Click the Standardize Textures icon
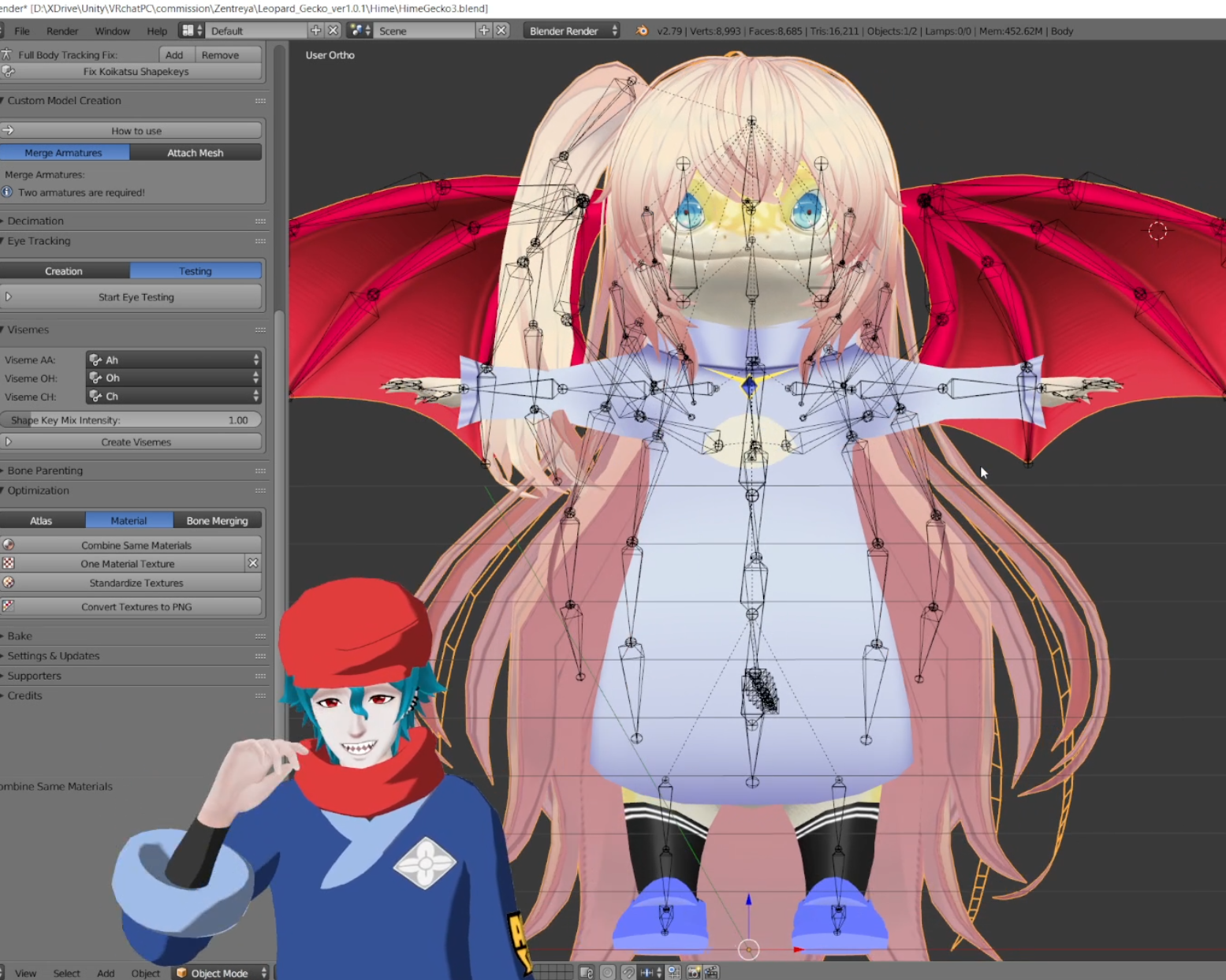1226x980 pixels. coord(9,583)
